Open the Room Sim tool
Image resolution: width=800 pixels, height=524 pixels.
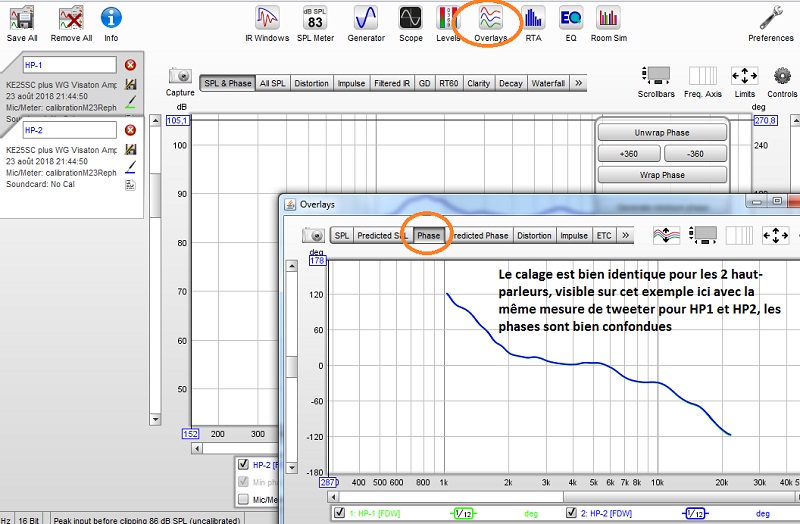(x=609, y=24)
